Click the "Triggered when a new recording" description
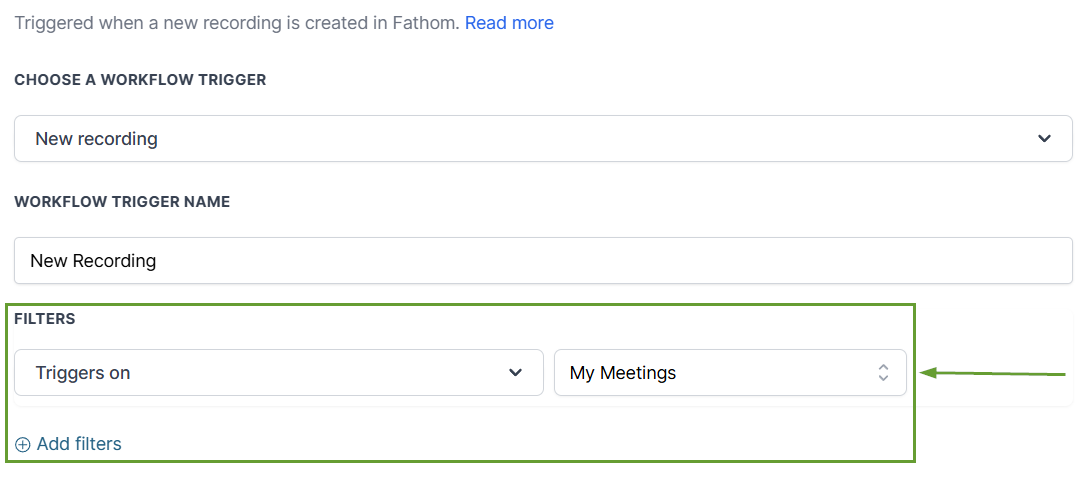The image size is (1086, 478). click(200, 22)
